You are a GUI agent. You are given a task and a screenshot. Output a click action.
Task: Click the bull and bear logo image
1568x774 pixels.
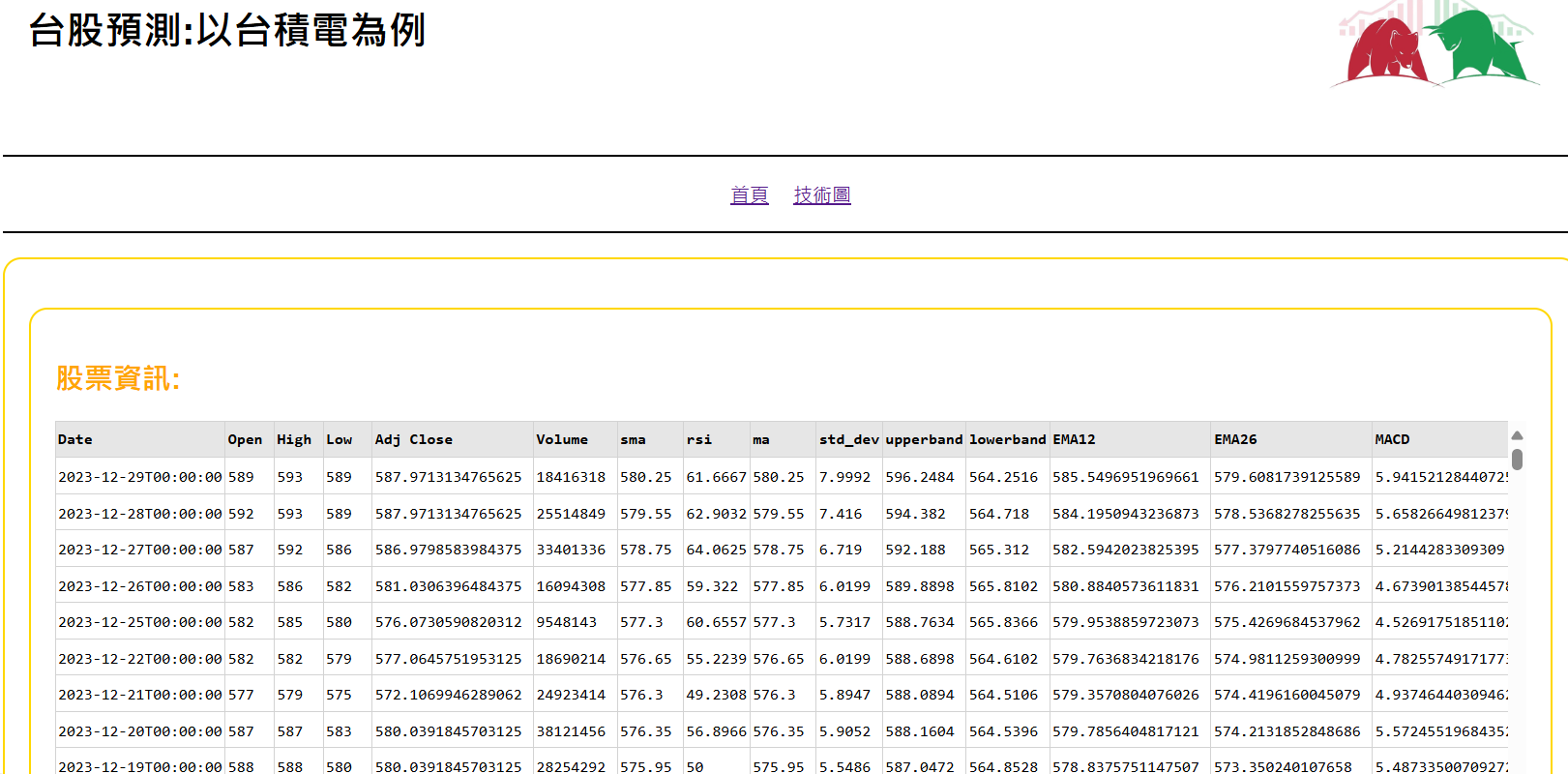point(1435,44)
